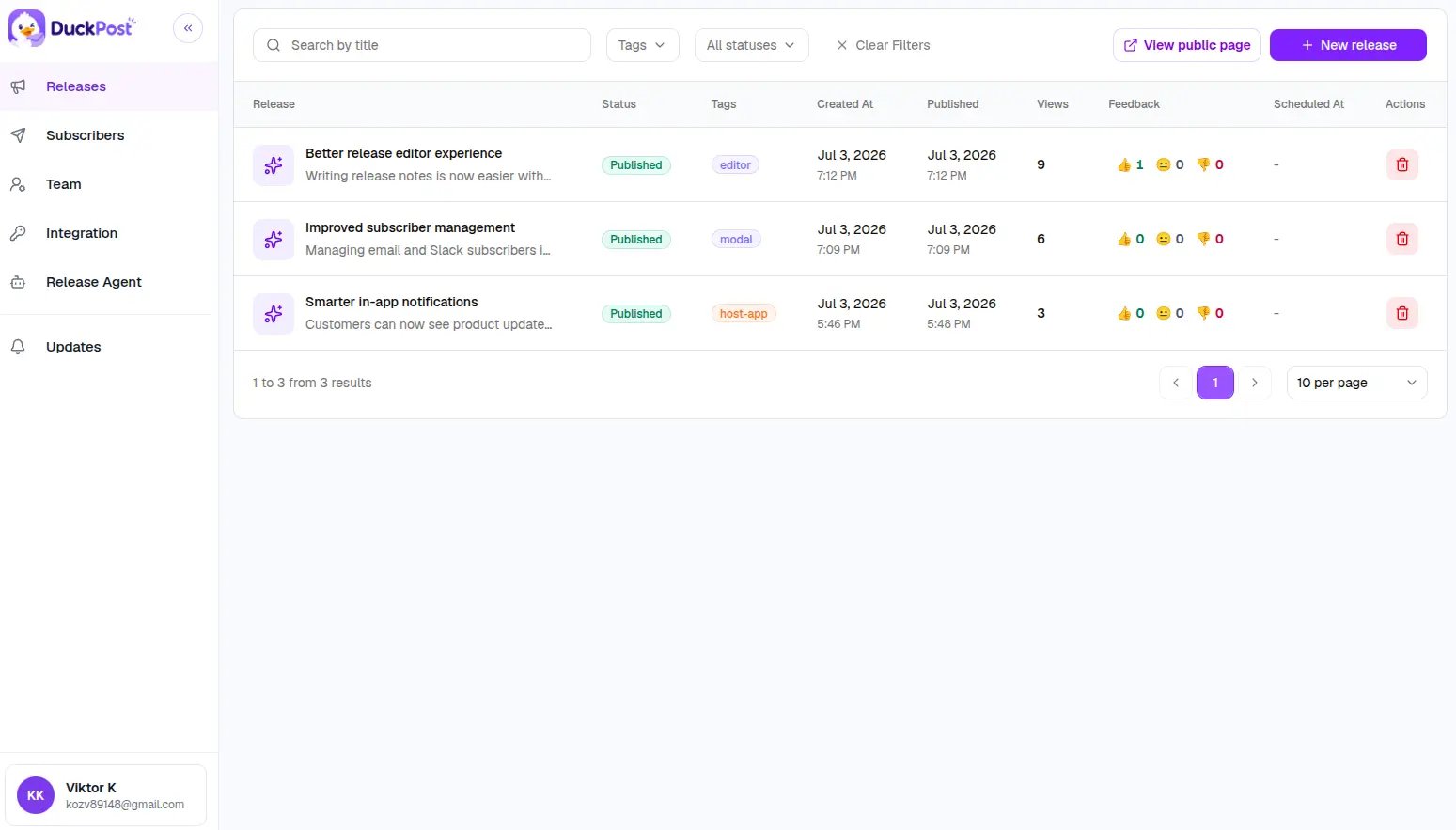
Task: Open the Tags filter dropdown
Action: 642,45
